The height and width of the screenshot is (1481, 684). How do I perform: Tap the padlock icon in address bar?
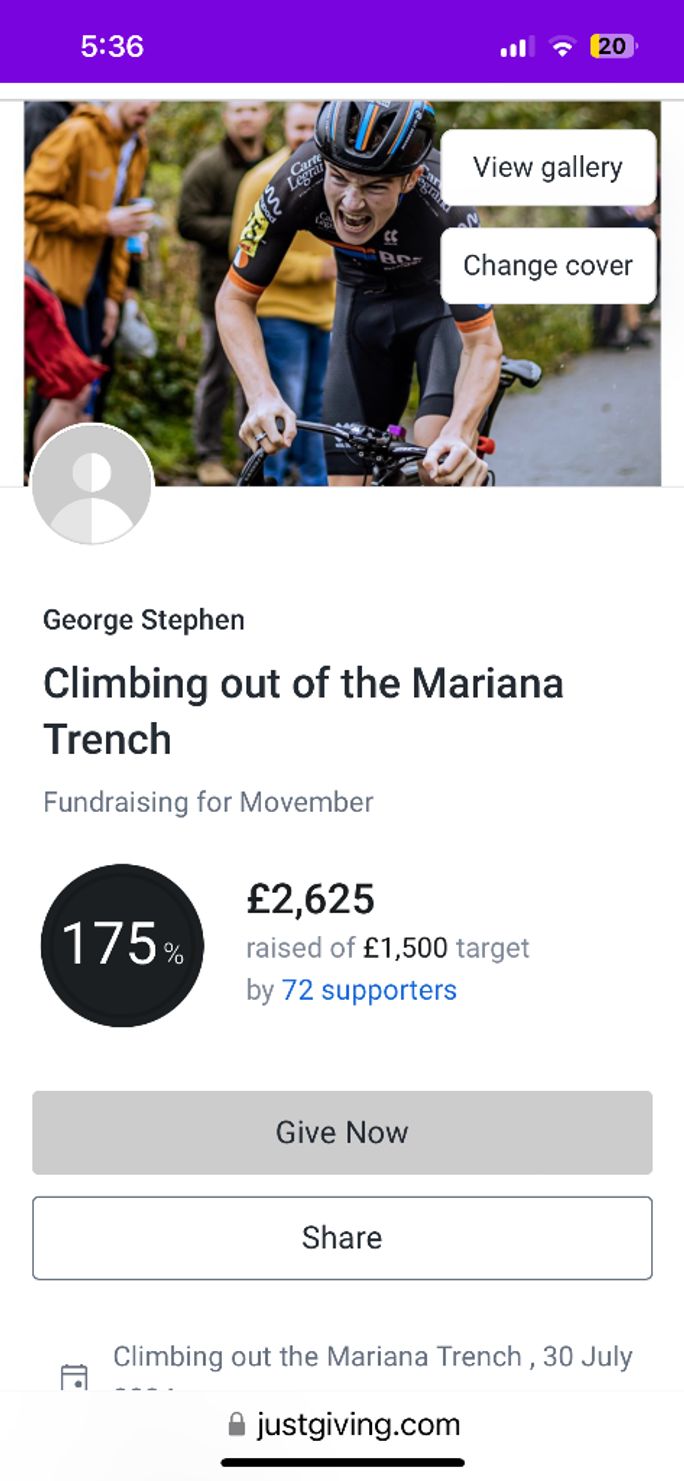[237, 1424]
